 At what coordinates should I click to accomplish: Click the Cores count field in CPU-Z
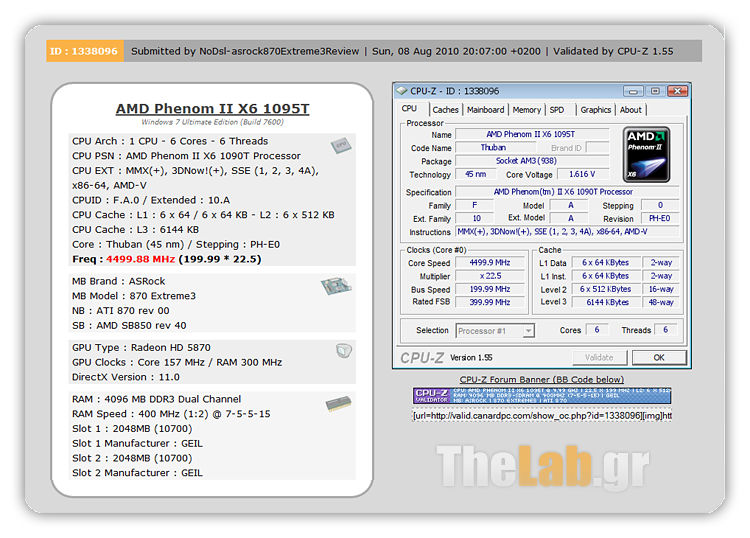pyautogui.click(x=597, y=330)
